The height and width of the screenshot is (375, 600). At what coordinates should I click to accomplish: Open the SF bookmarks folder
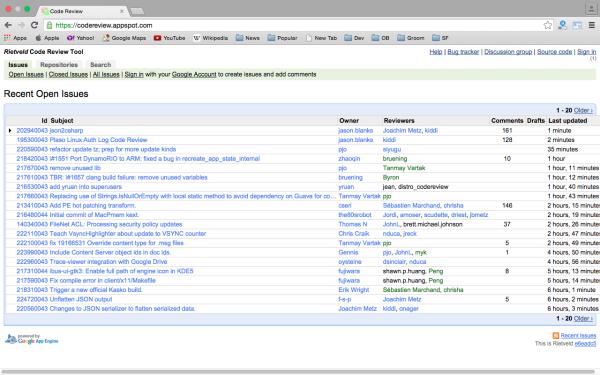[440, 38]
